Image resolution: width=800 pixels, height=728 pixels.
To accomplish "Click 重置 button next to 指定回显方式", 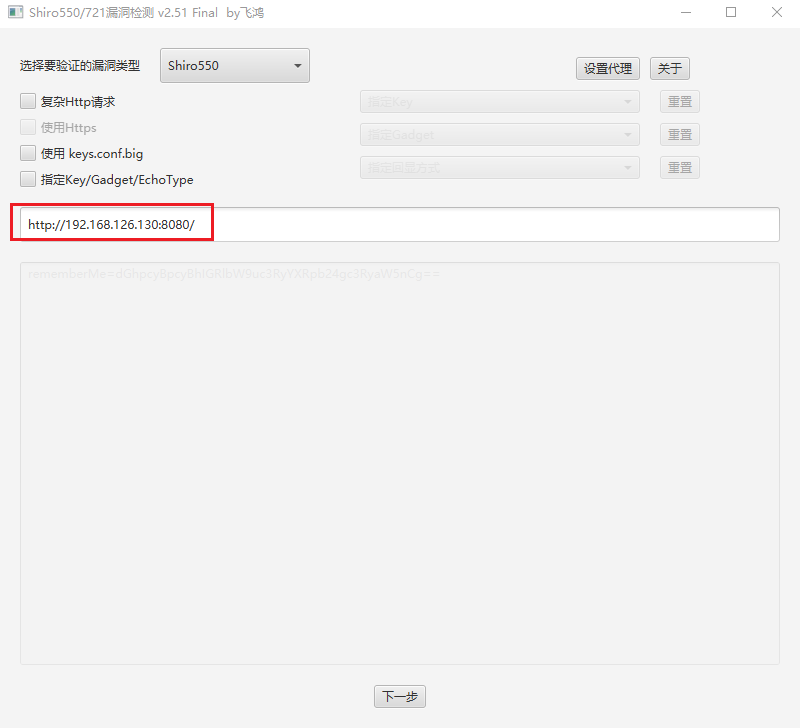I will tap(680, 167).
